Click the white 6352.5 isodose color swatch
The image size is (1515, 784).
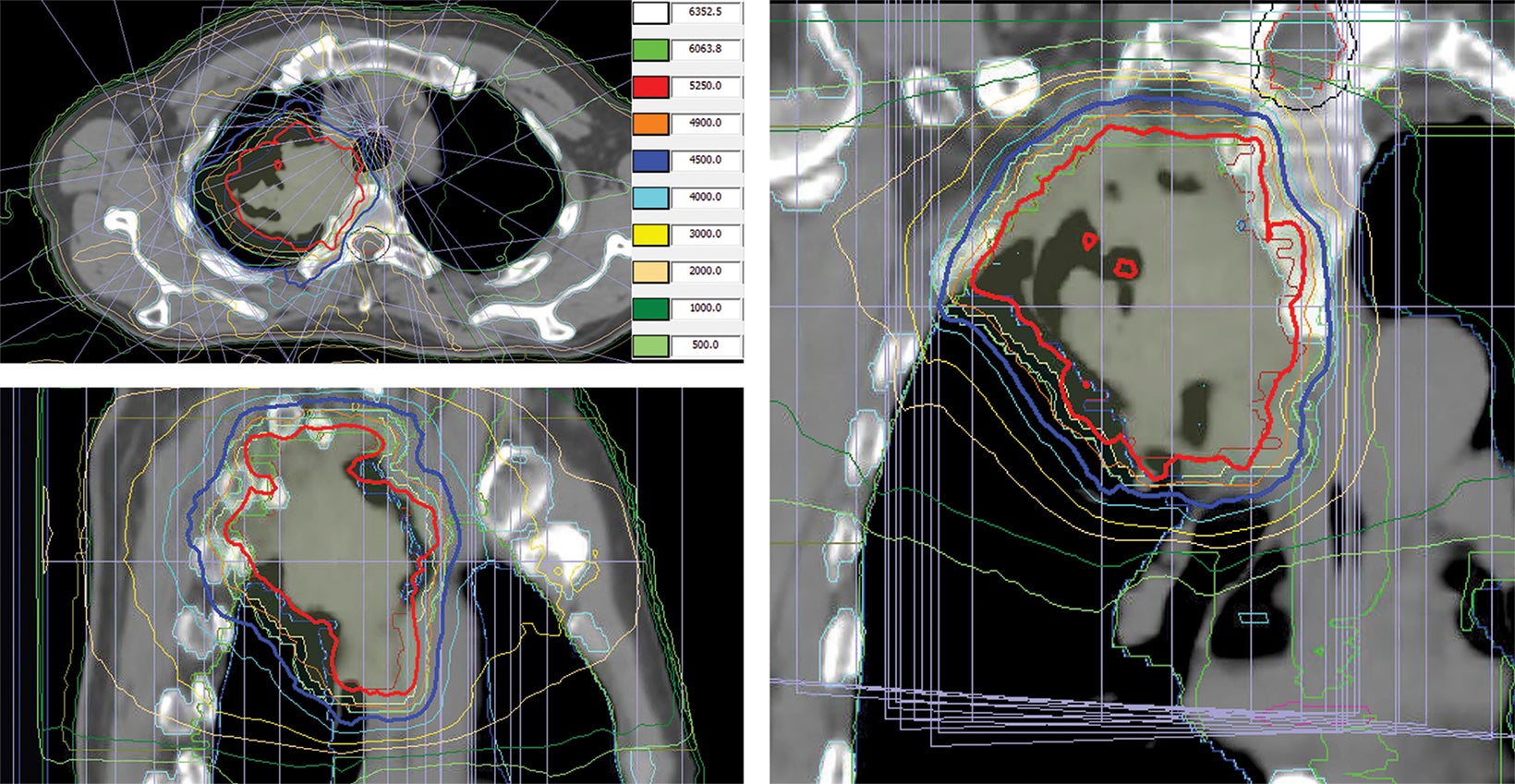click(650, 12)
